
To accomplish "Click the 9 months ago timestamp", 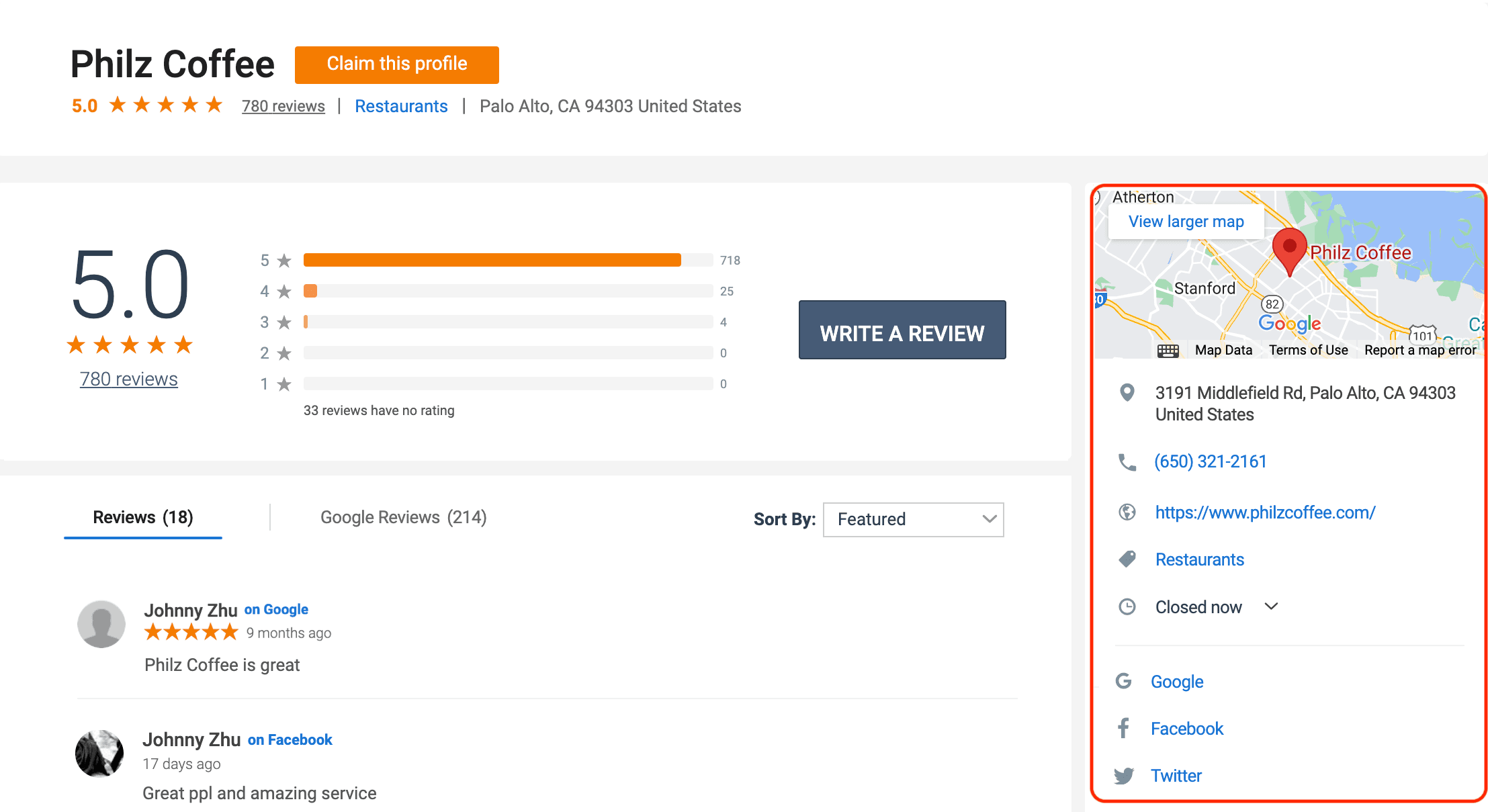I will tap(289, 633).
